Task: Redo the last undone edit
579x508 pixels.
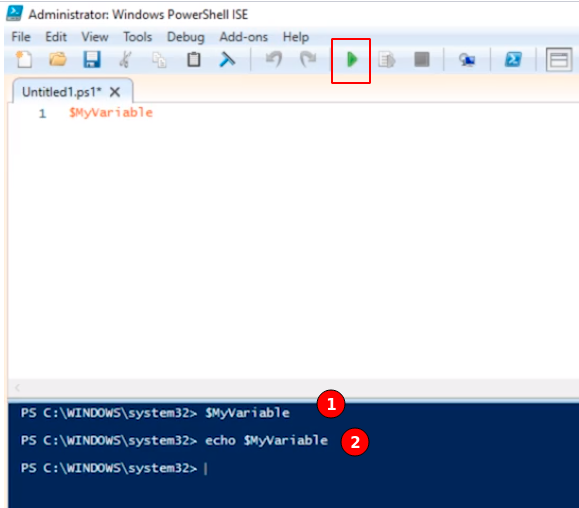Action: click(x=308, y=59)
